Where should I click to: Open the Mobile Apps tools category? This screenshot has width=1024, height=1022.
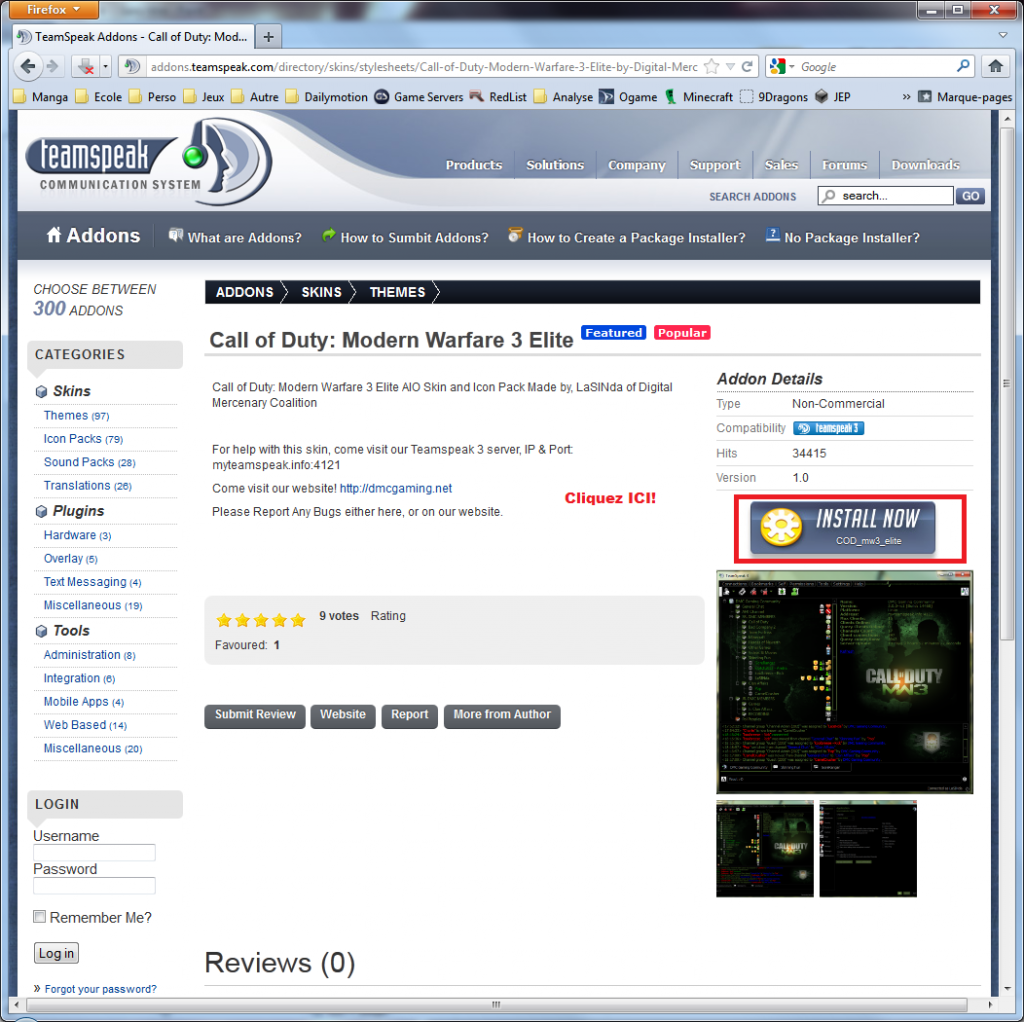(84, 702)
